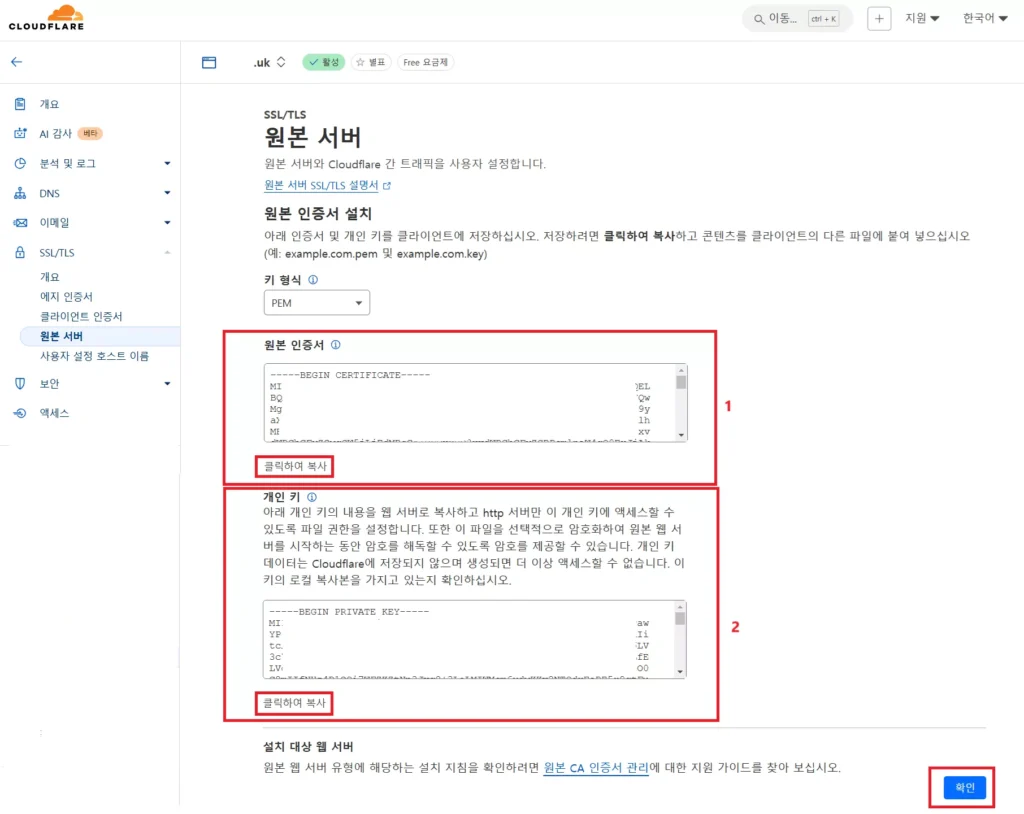
Task: Open the 지원 support dropdown
Action: click(921, 18)
